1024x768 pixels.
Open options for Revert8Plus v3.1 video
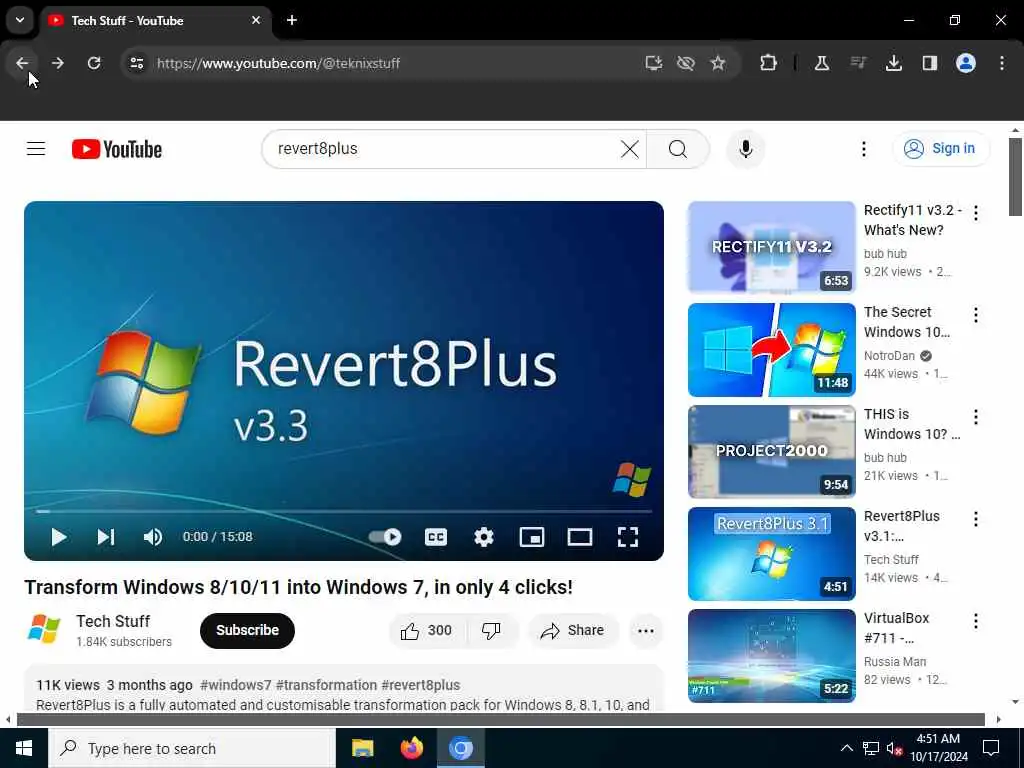click(x=976, y=519)
